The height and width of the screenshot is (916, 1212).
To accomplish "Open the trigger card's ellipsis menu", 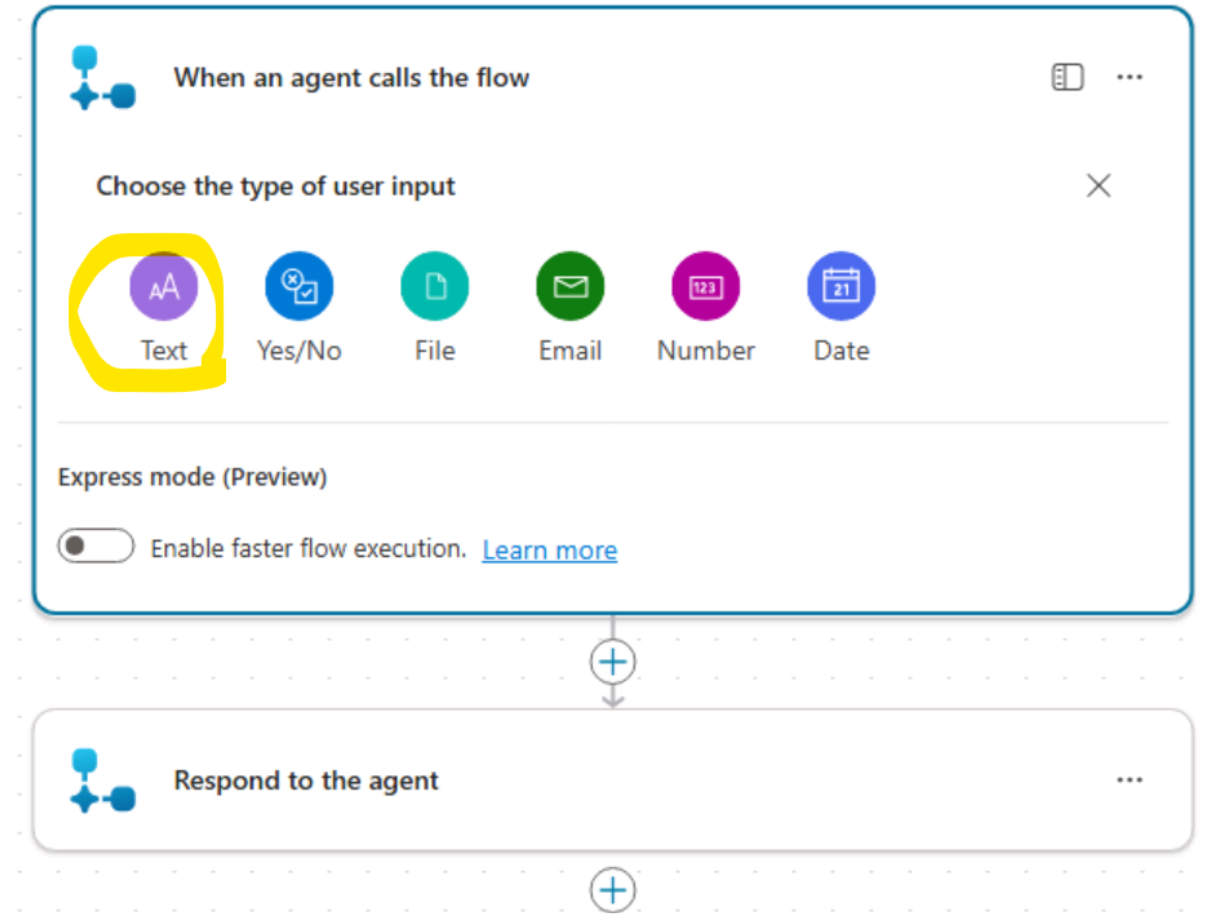I will tap(1129, 77).
